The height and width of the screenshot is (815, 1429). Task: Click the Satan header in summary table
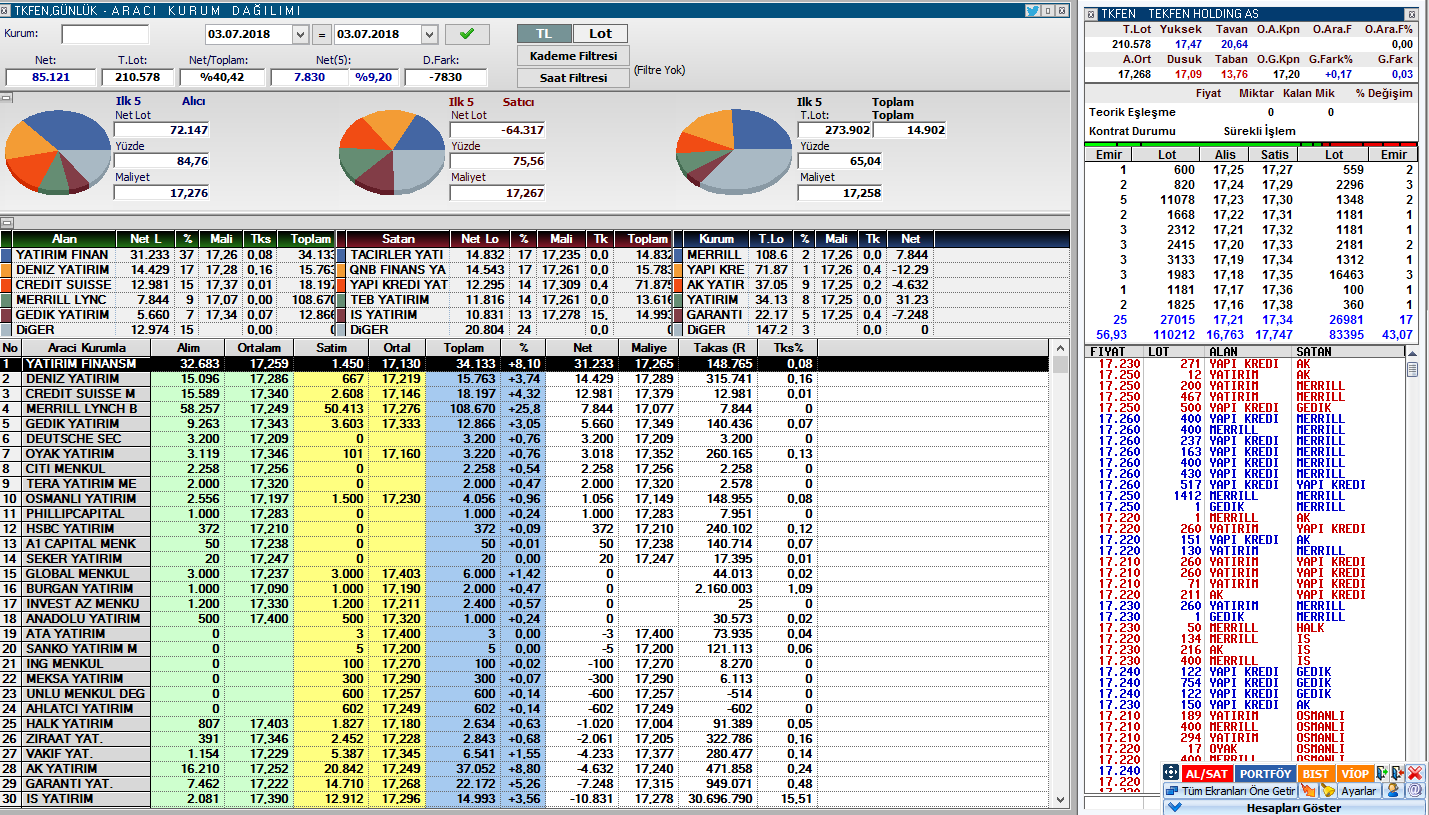[399, 239]
